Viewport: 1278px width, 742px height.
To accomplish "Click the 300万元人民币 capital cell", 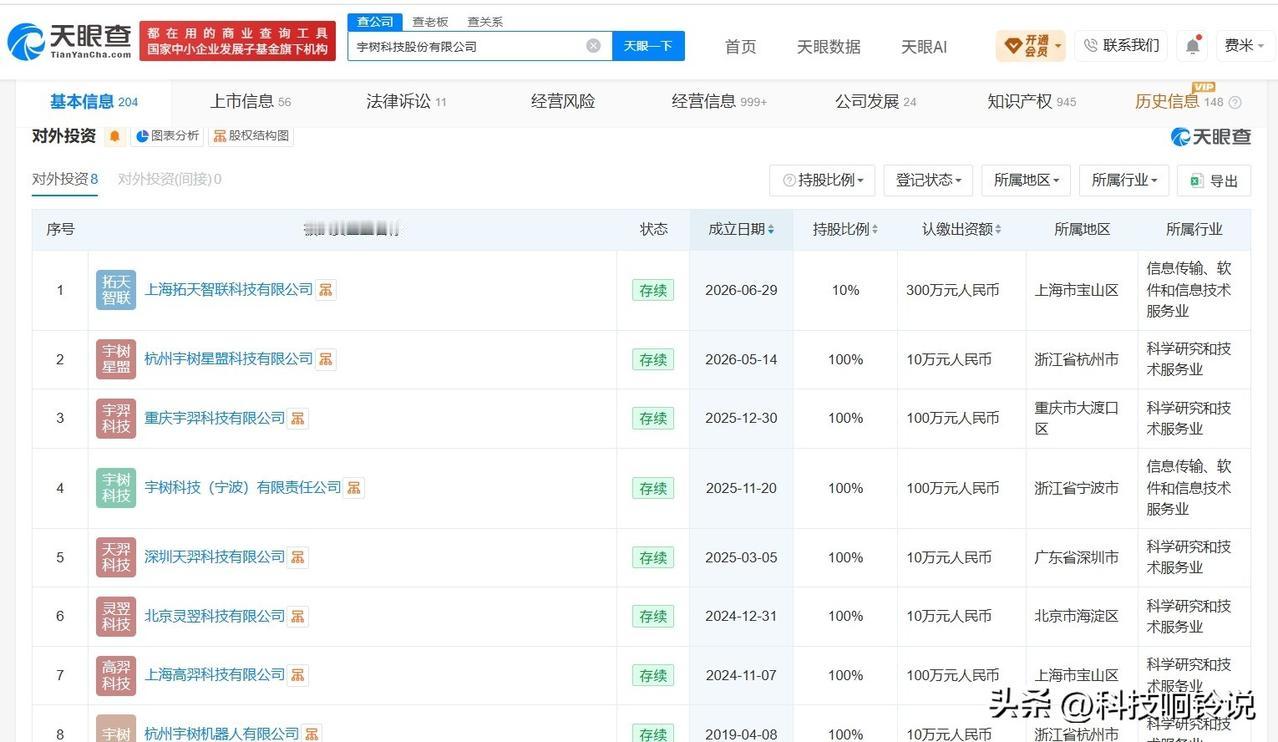I will [952, 290].
